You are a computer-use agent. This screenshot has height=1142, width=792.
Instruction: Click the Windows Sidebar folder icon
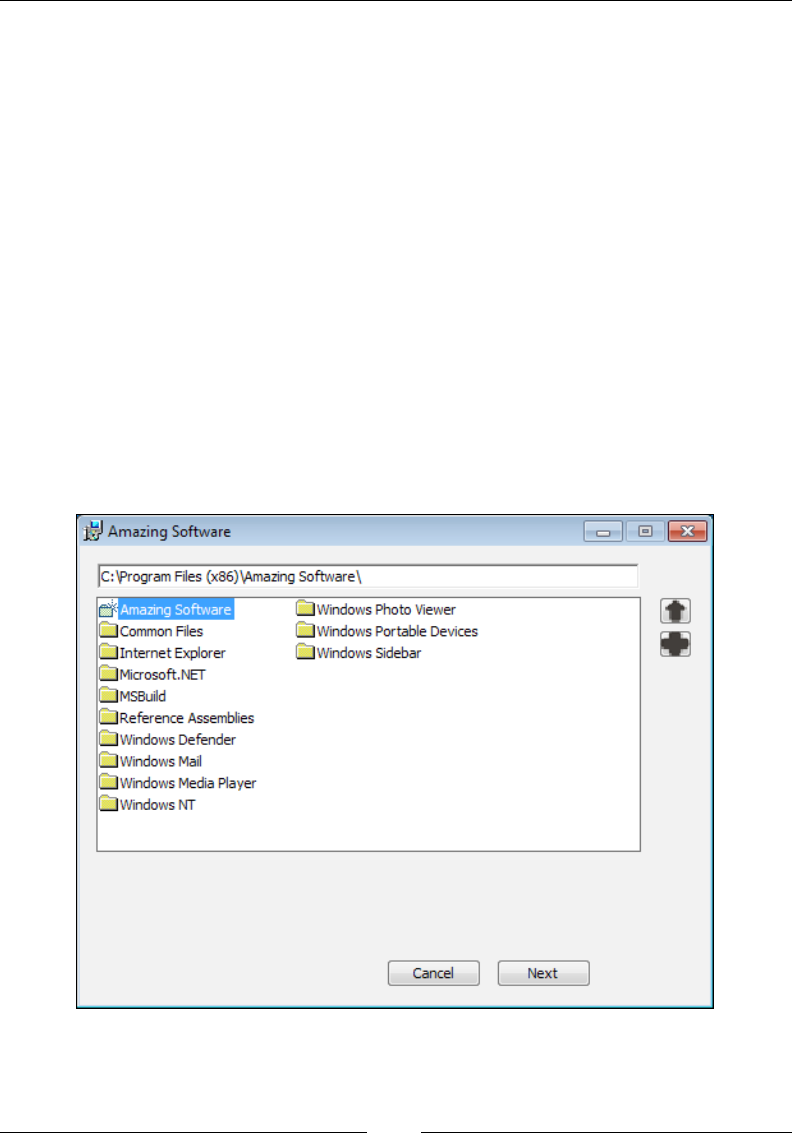[x=305, y=652]
